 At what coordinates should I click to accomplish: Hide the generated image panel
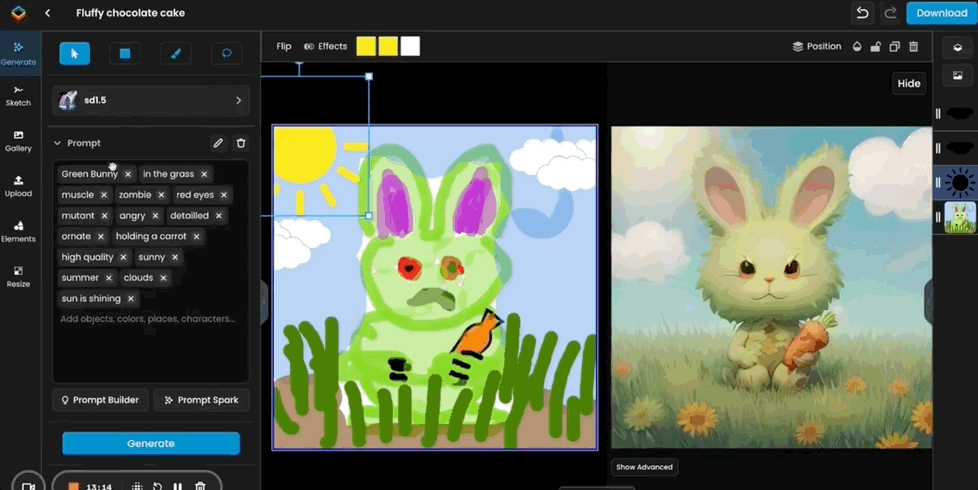tap(908, 83)
